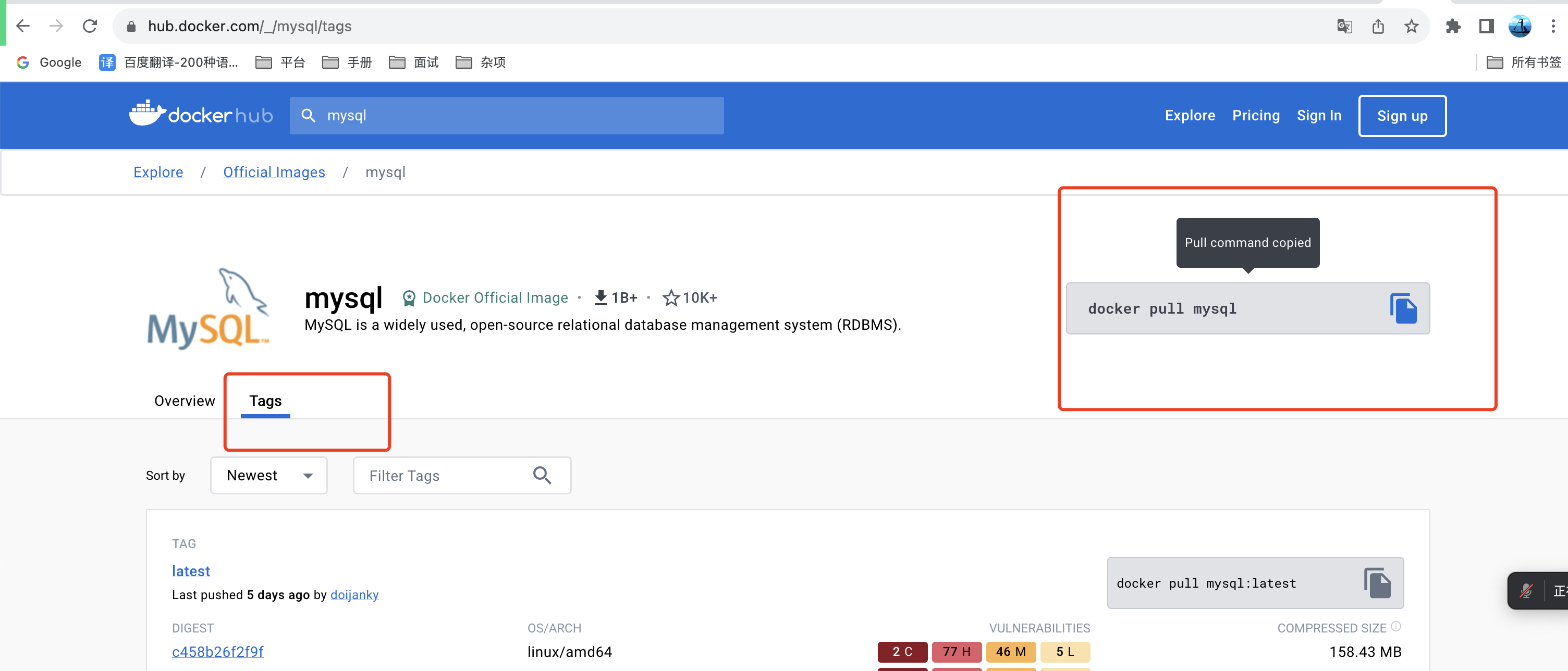The width and height of the screenshot is (1568, 671).
Task: Open the doijanky user link
Action: [354, 595]
